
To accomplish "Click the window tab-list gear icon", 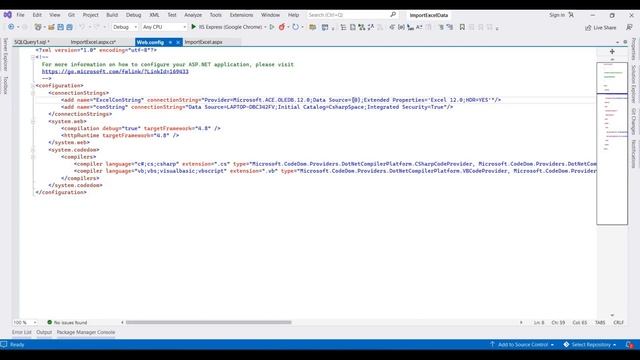I will [x=625, y=42].
